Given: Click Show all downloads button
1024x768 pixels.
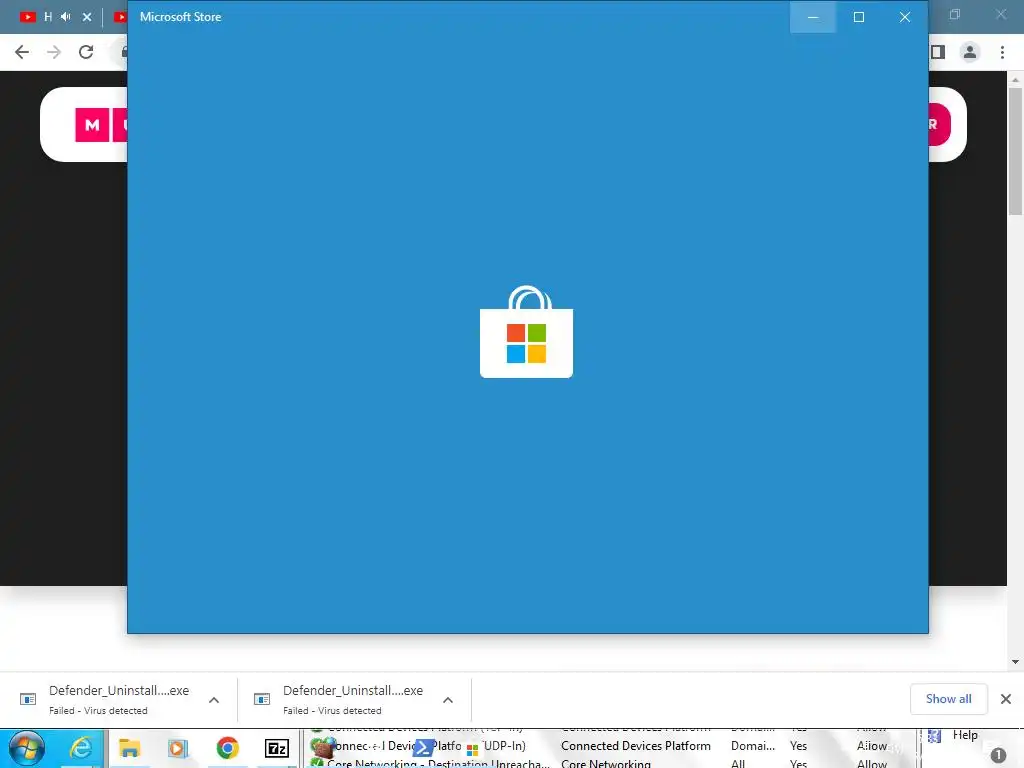Looking at the screenshot, I should 948,699.
